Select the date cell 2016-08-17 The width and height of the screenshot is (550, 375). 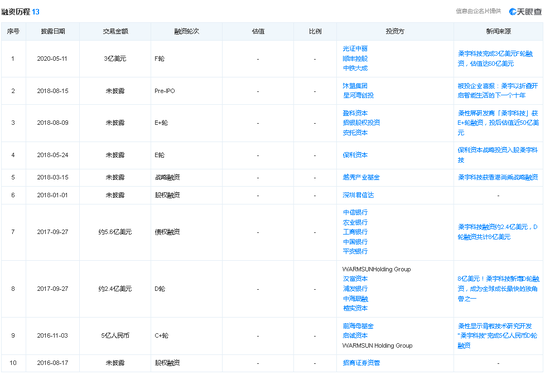(x=52, y=363)
